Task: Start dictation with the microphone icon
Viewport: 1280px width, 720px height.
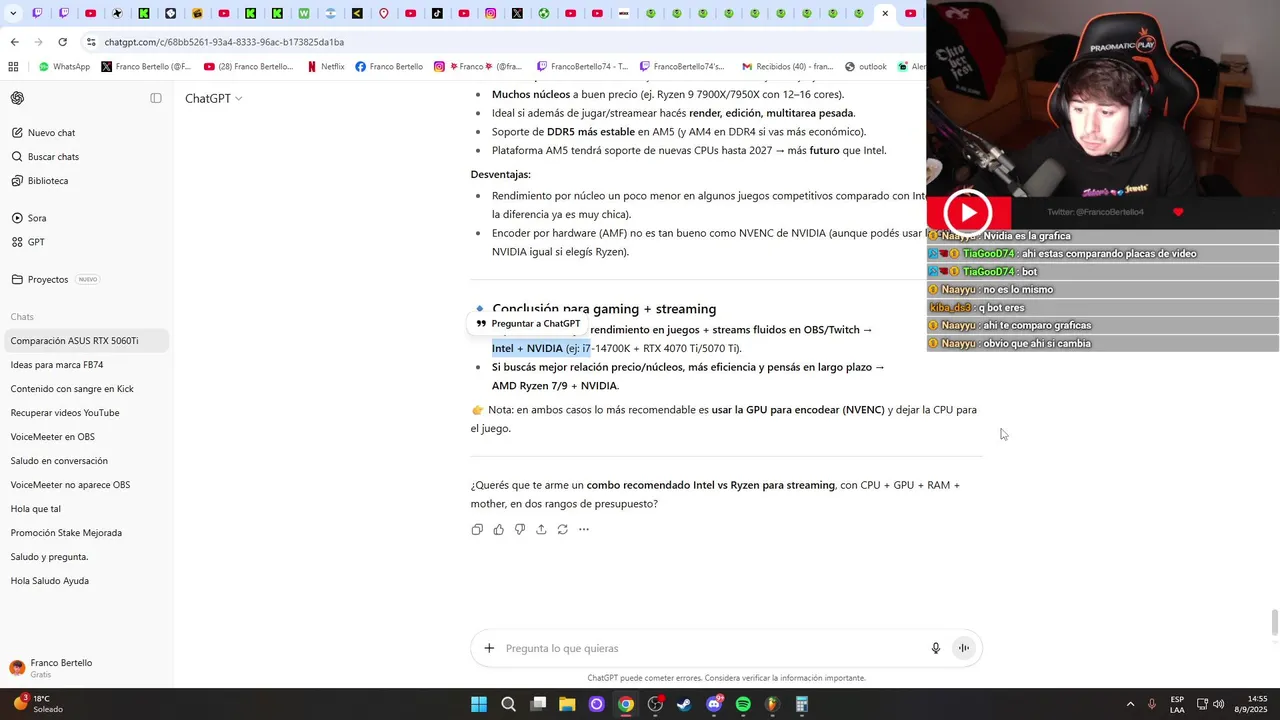Action: point(936,648)
